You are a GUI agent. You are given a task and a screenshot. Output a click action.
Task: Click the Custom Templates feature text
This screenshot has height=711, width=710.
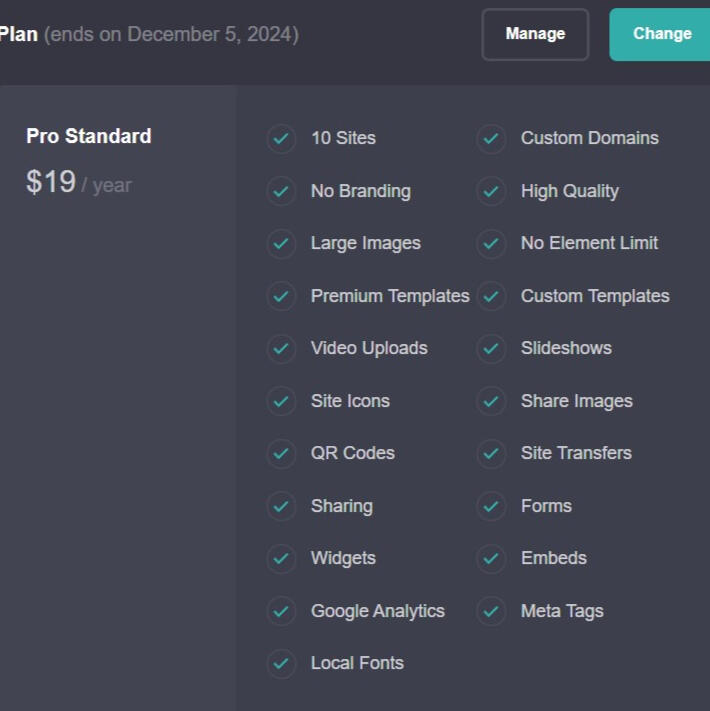[595, 296]
